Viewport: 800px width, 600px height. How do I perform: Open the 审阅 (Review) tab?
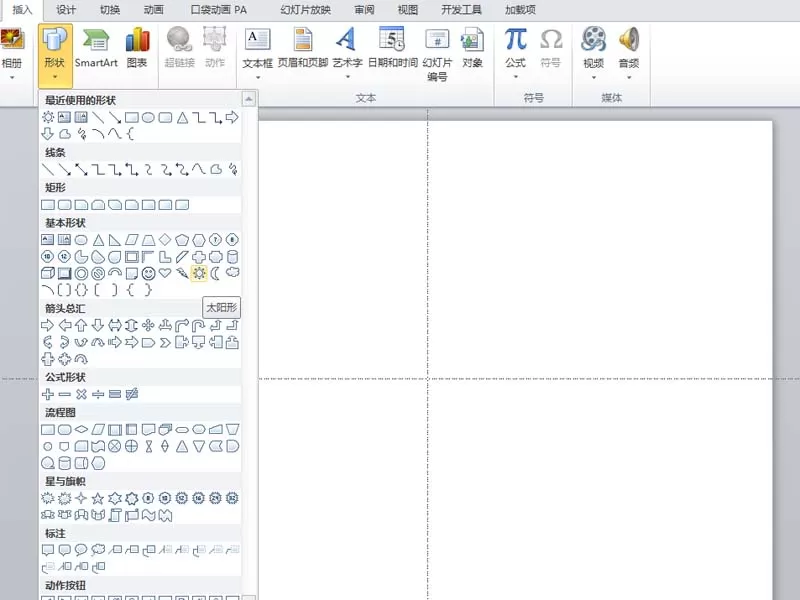364,10
